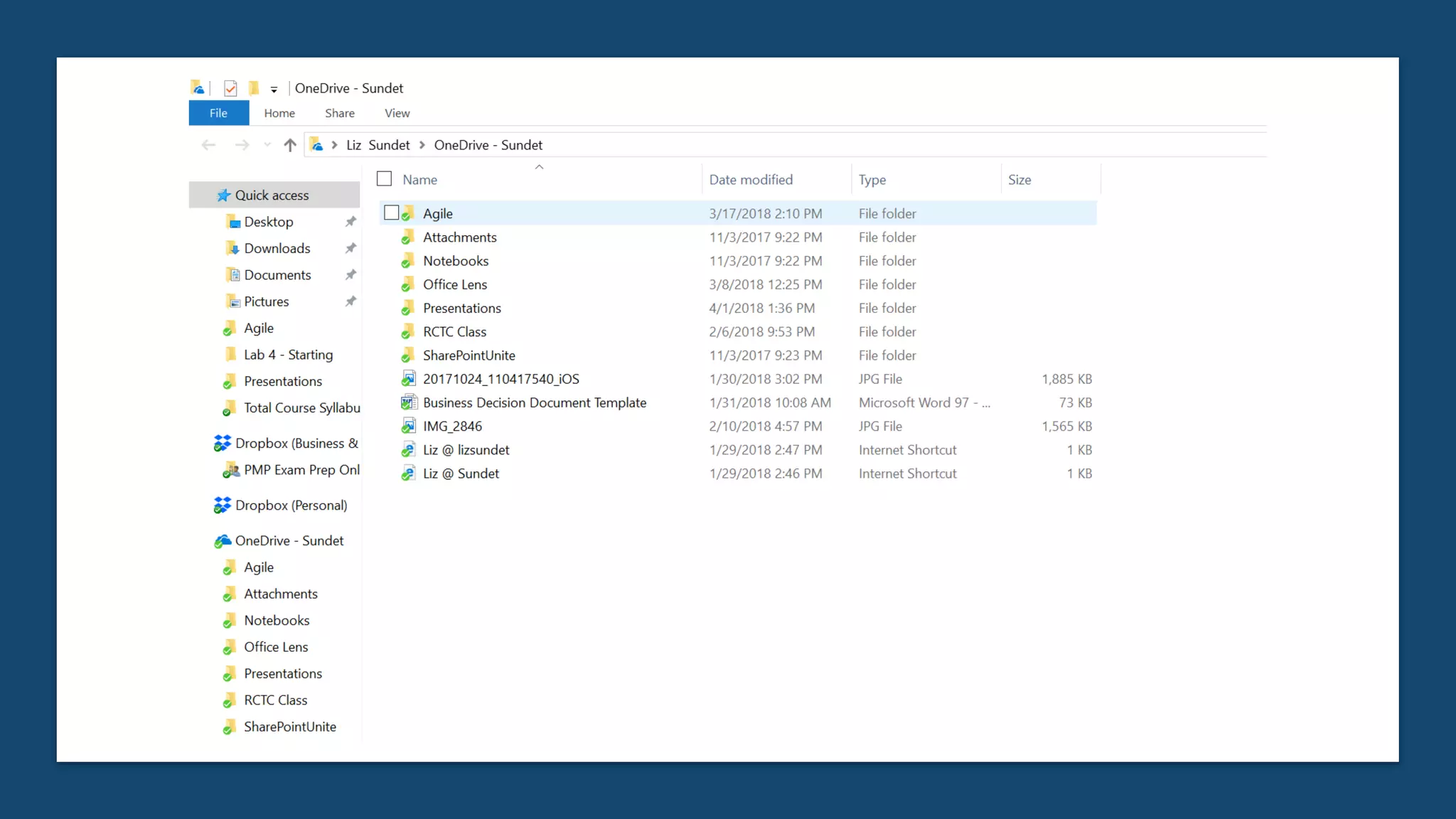1456x819 pixels.
Task: Switch to the View ribbon tab
Action: (x=397, y=113)
